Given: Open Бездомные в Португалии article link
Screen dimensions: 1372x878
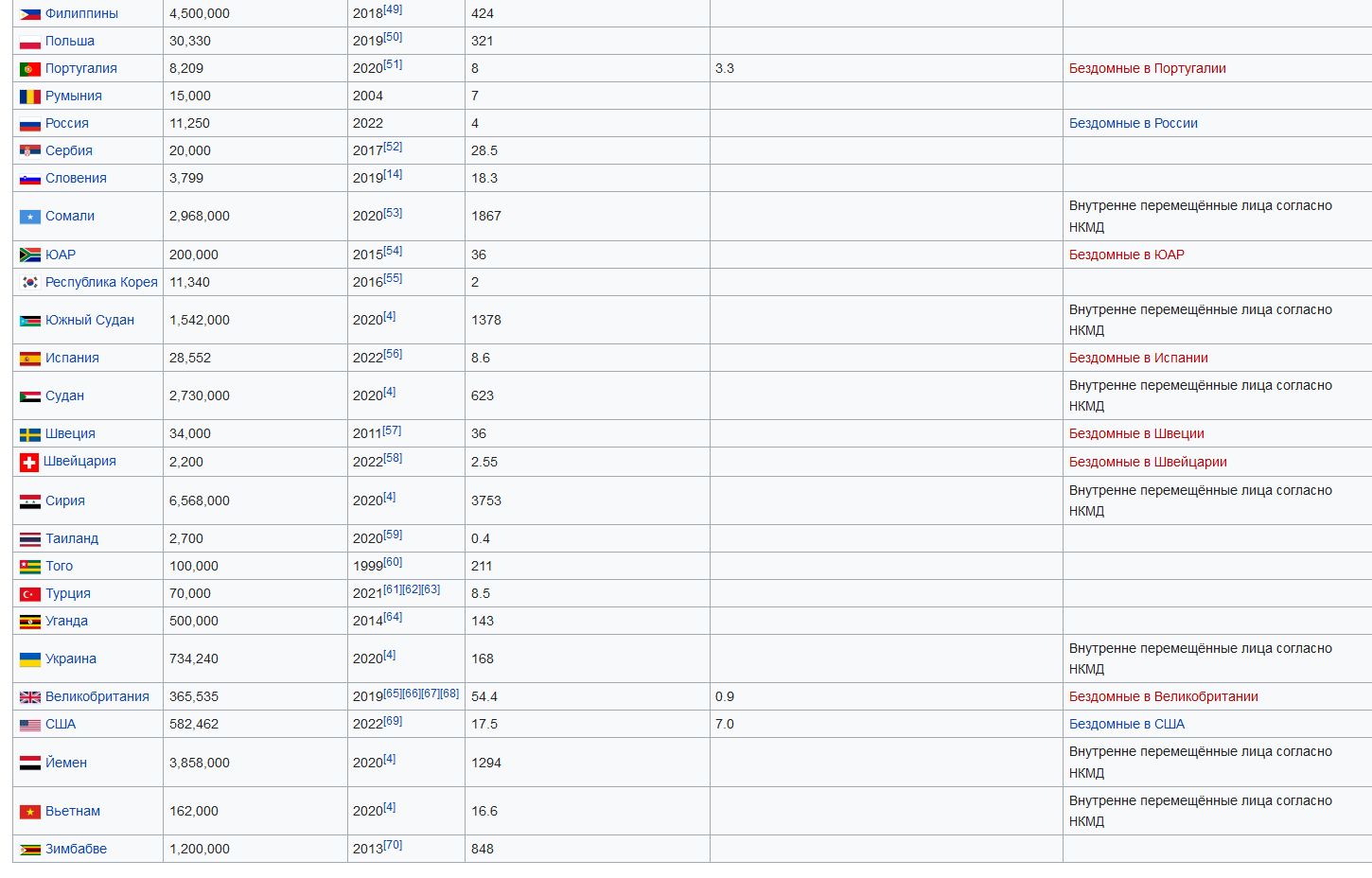Looking at the screenshot, I should (x=1148, y=68).
